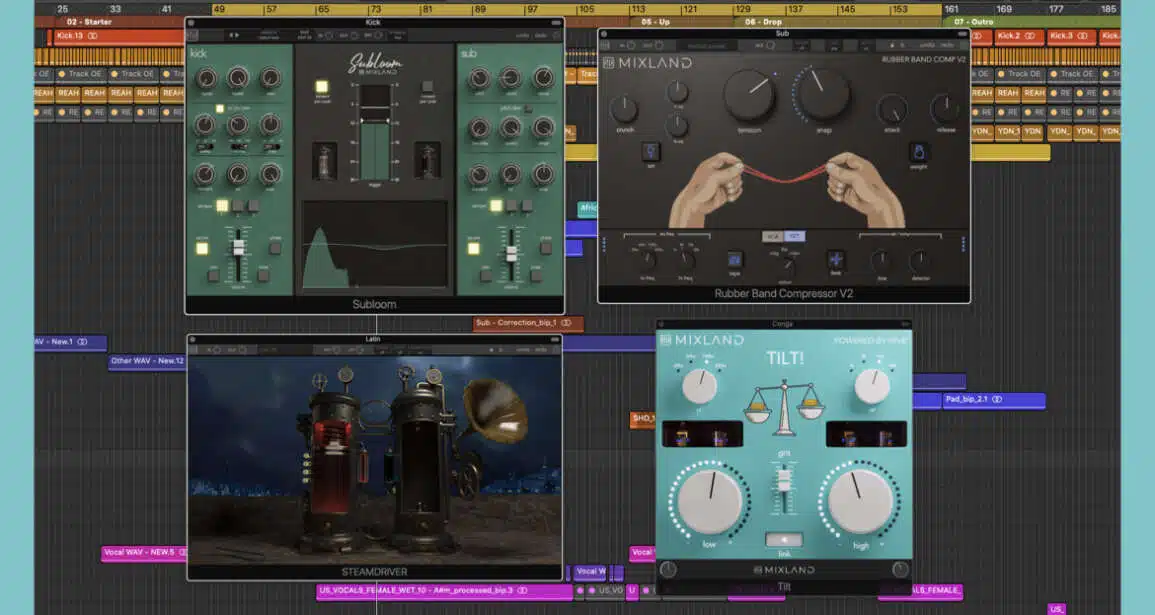Screen dimensions: 1155x615
Task: Click the detector knob in Rubber Band Compressor
Action: [919, 261]
